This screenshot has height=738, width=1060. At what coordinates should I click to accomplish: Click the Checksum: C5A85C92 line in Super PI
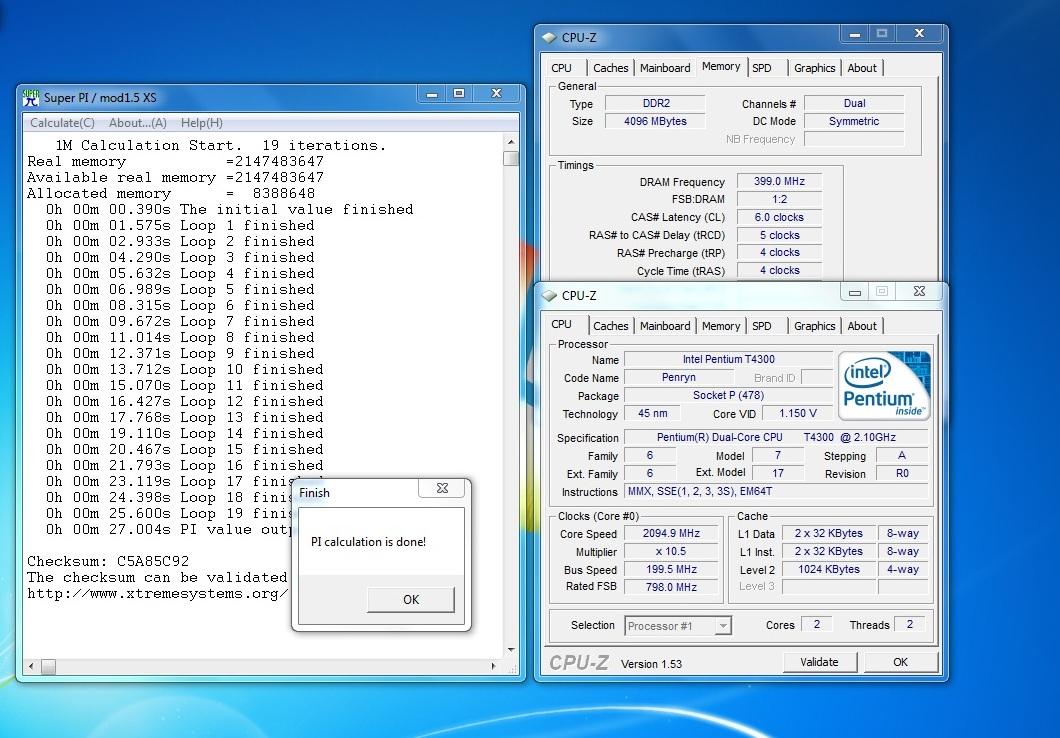tap(108, 562)
